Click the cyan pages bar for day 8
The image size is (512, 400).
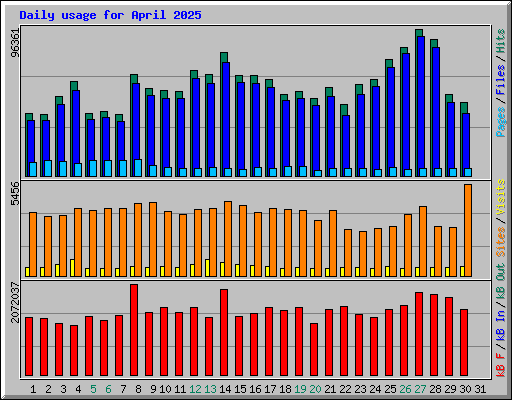(x=138, y=168)
